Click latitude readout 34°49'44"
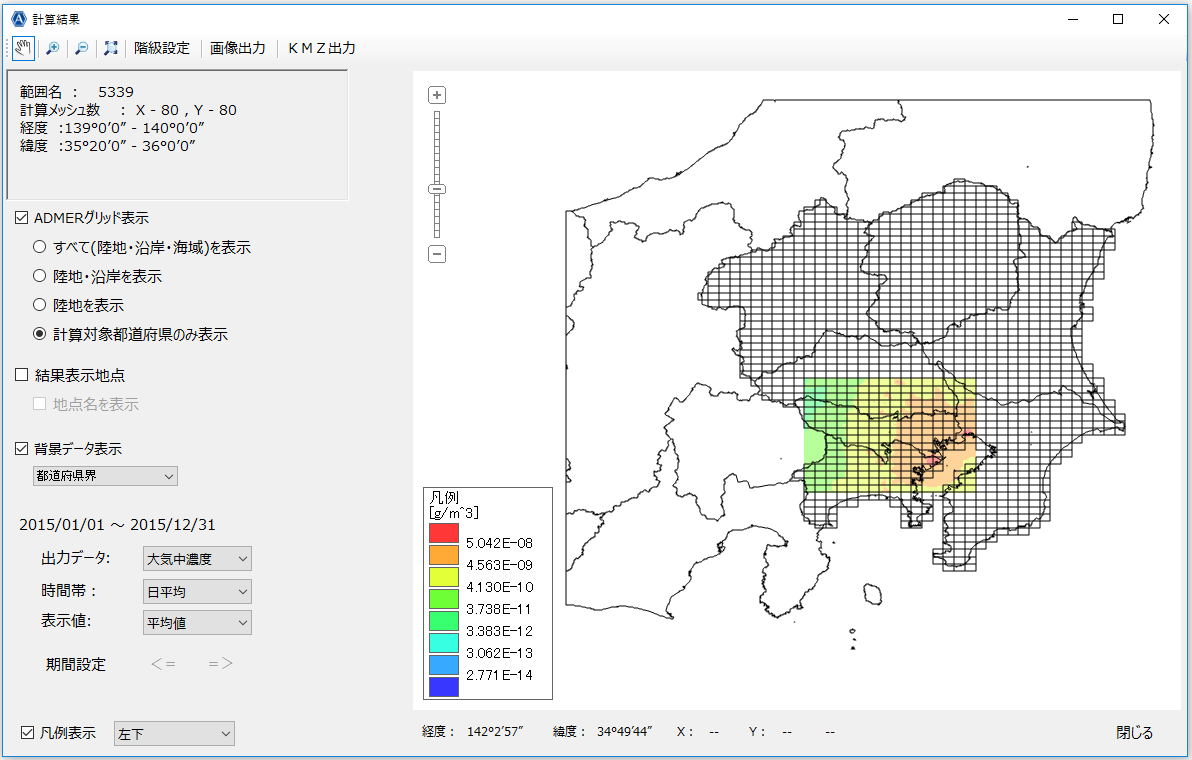This screenshot has height=760, width=1192. click(x=625, y=732)
